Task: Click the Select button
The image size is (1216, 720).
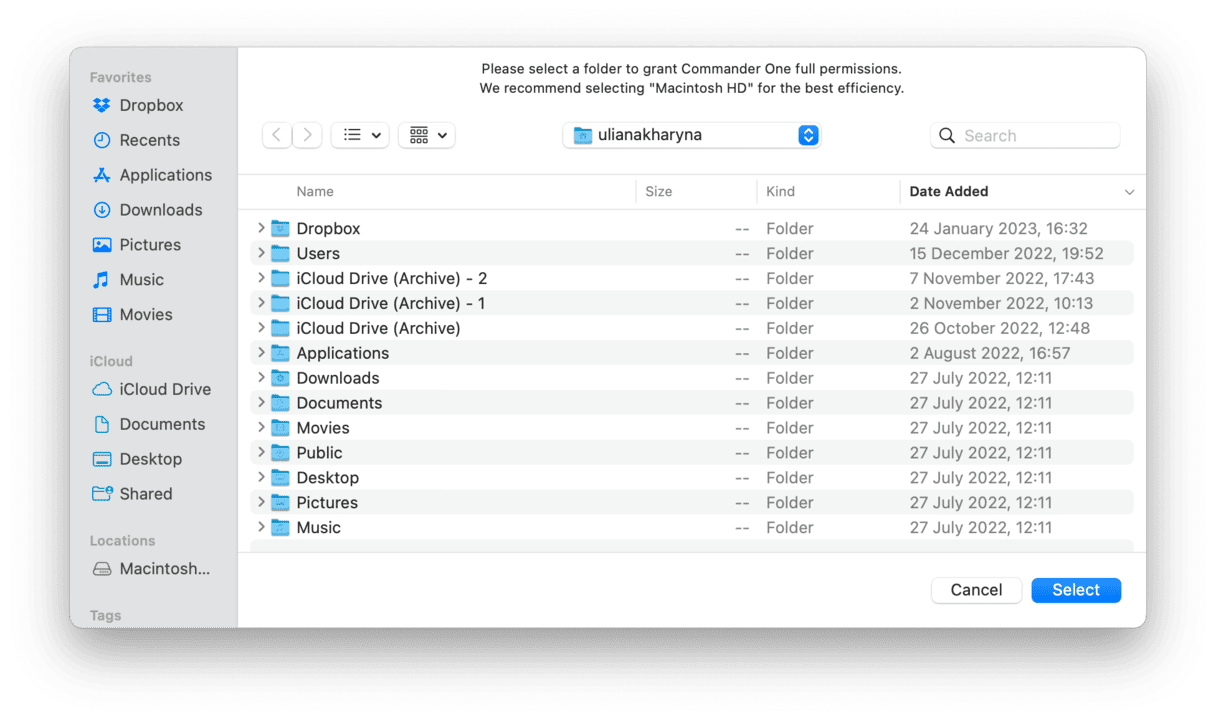Action: (1076, 590)
